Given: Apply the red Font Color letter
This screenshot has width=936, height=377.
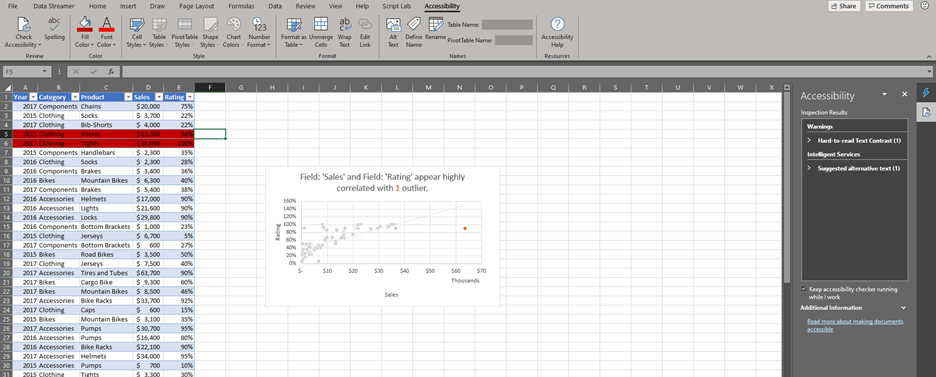Looking at the screenshot, I should (x=106, y=24).
